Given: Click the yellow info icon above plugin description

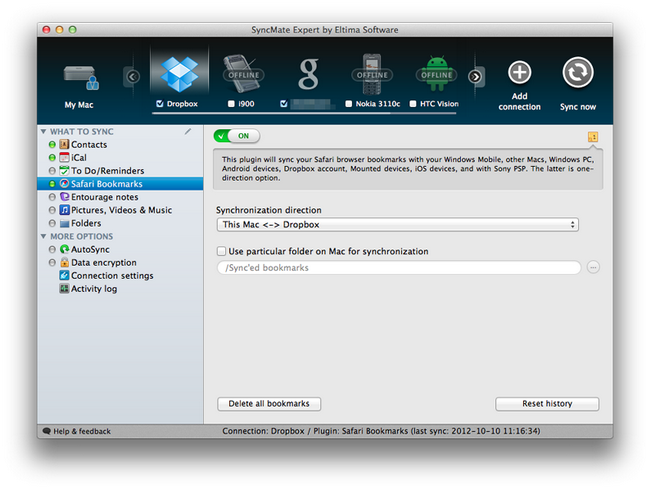Looking at the screenshot, I should click(x=593, y=136).
